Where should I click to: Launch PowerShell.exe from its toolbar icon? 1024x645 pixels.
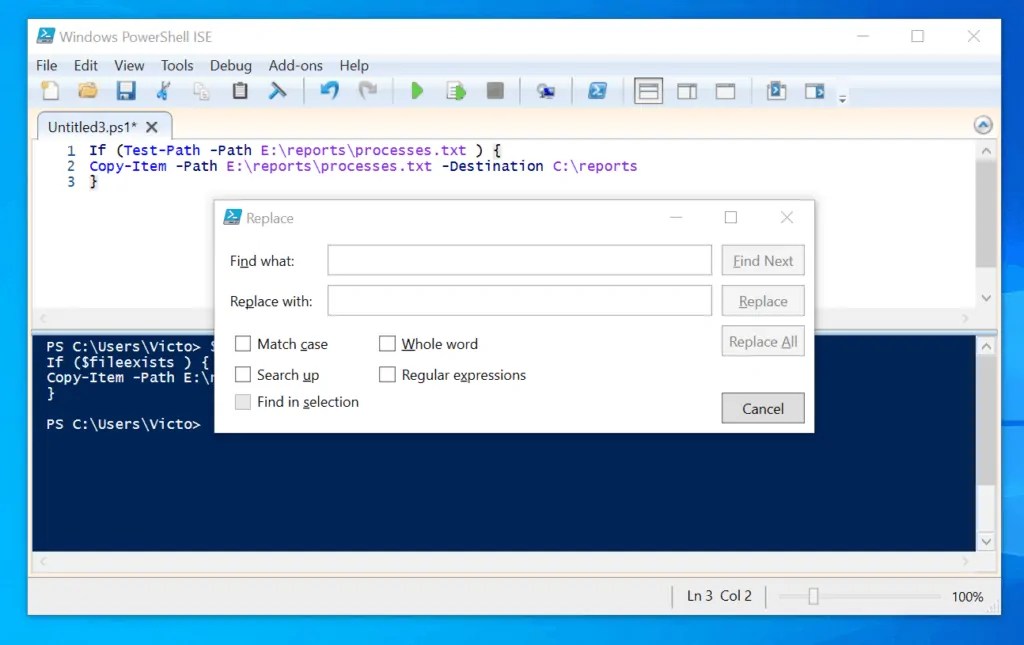pos(598,90)
